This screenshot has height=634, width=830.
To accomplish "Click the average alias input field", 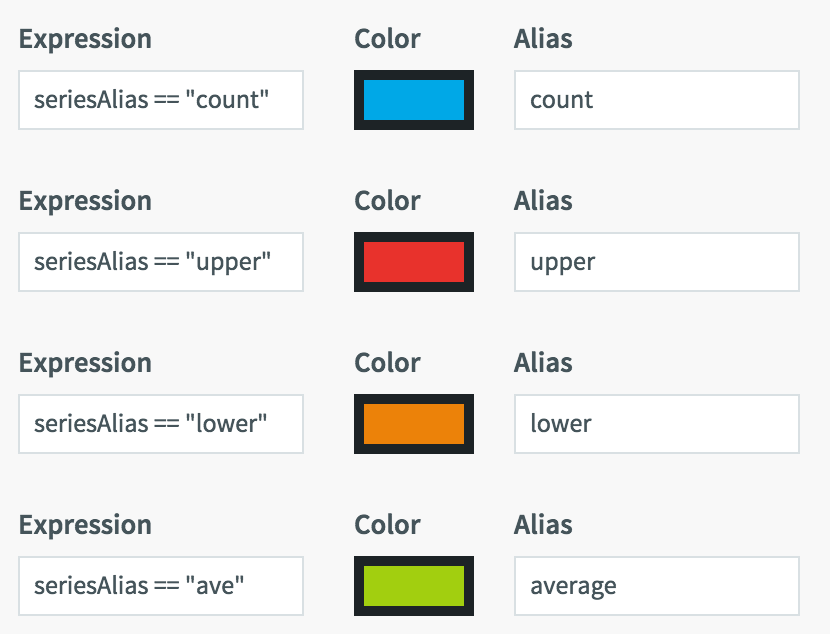I will coord(655,586).
